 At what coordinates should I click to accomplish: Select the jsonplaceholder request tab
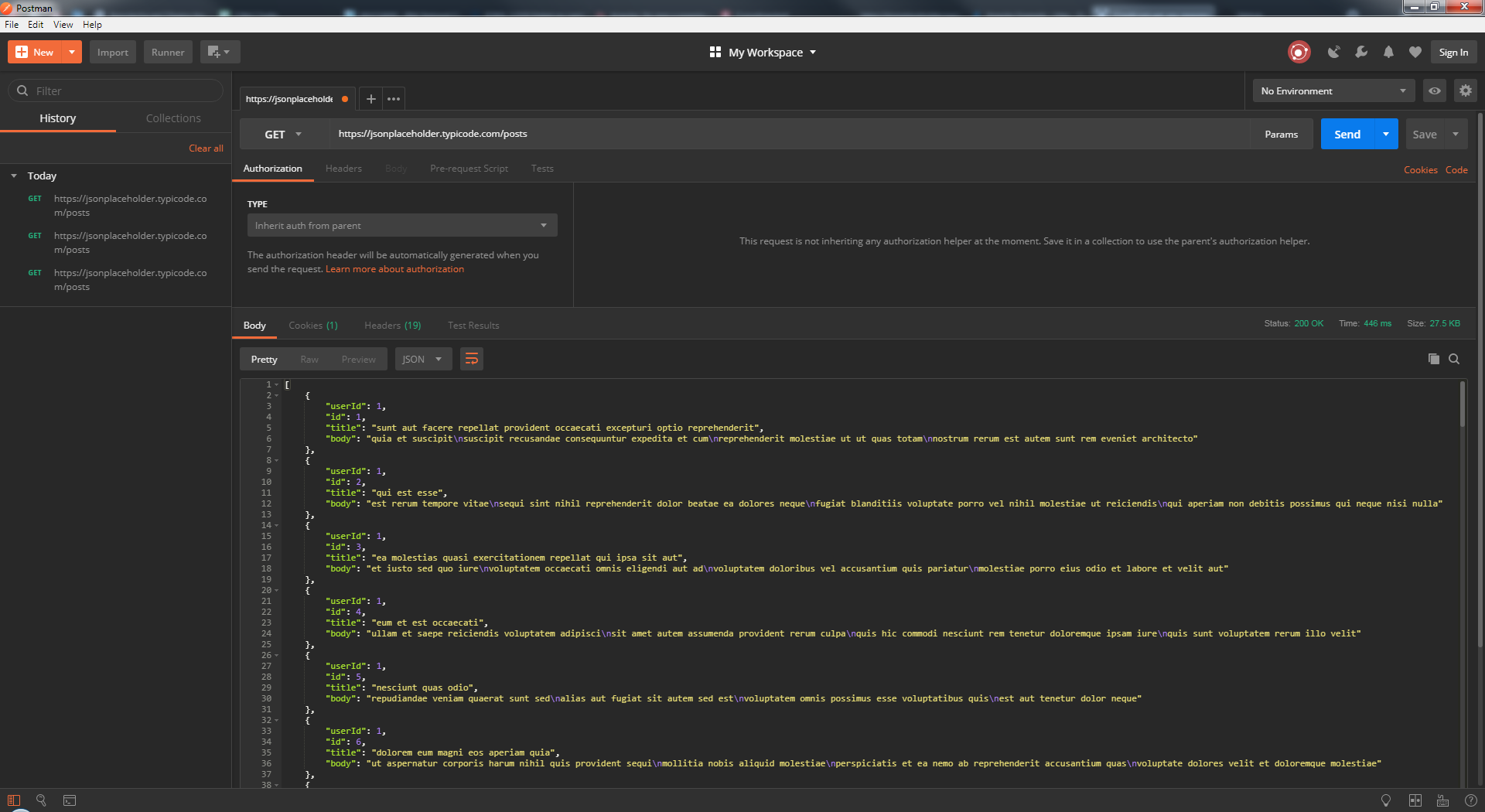(297, 99)
